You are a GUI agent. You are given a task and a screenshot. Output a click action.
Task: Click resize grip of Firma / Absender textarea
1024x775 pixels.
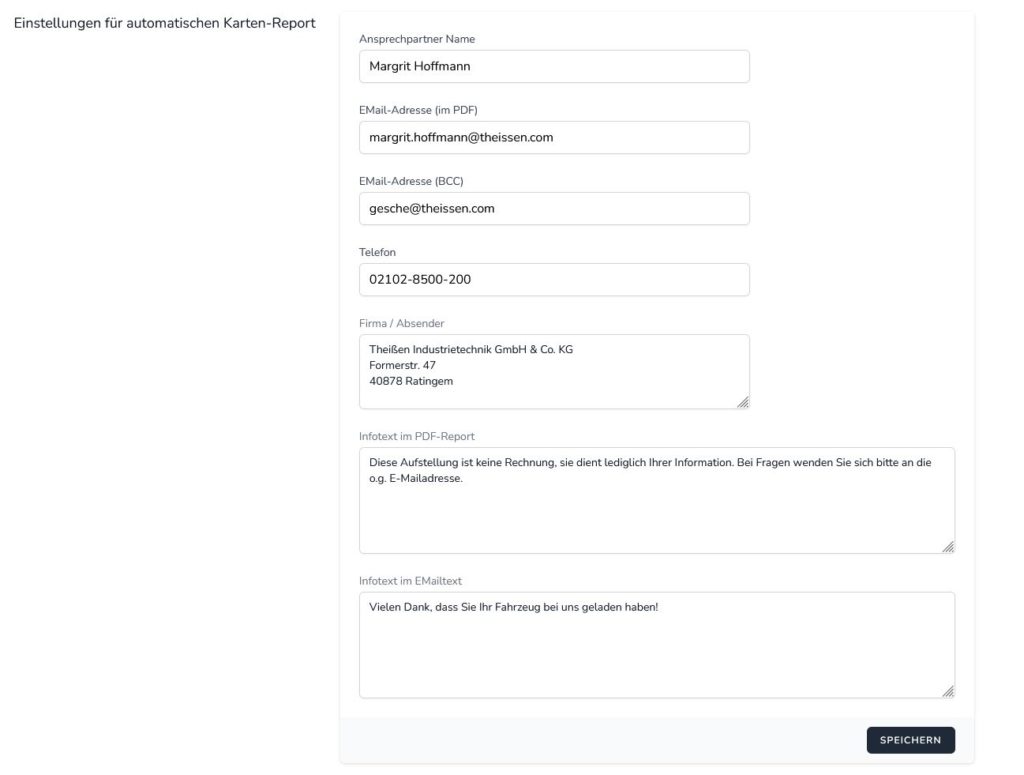[743, 402]
